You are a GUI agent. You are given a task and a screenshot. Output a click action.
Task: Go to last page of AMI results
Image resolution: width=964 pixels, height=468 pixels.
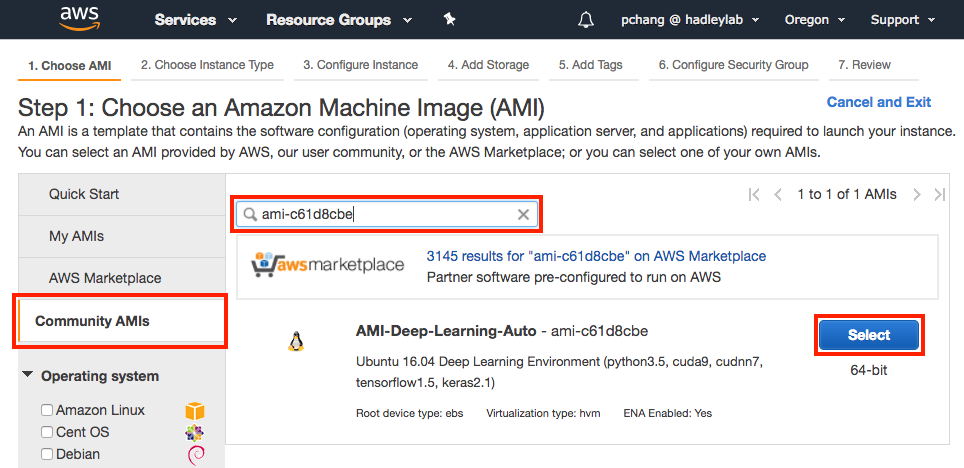pyautogui.click(x=939, y=195)
